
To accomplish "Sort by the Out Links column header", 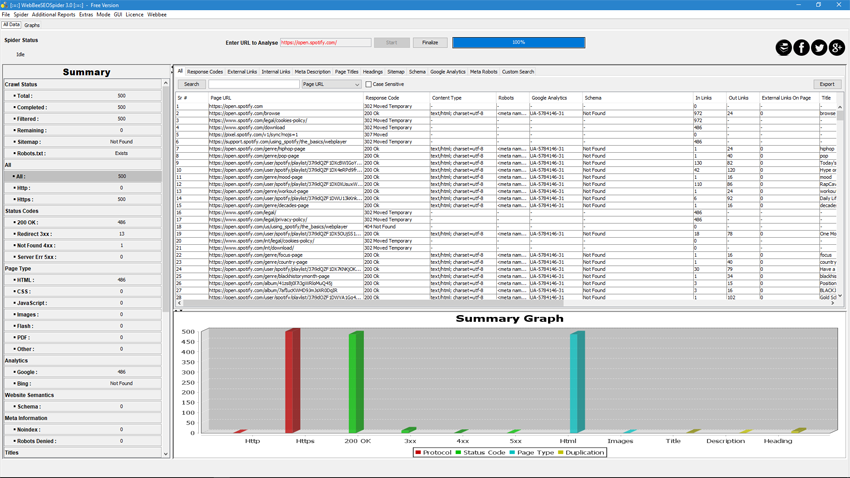I will [742, 98].
